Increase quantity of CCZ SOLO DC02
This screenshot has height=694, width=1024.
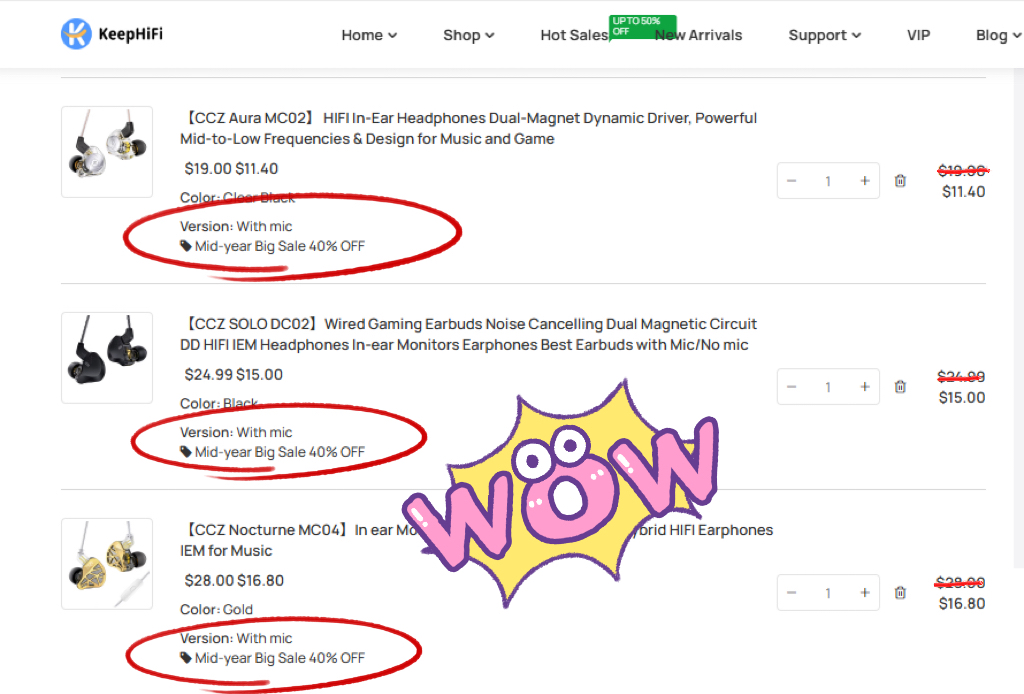[x=865, y=386]
